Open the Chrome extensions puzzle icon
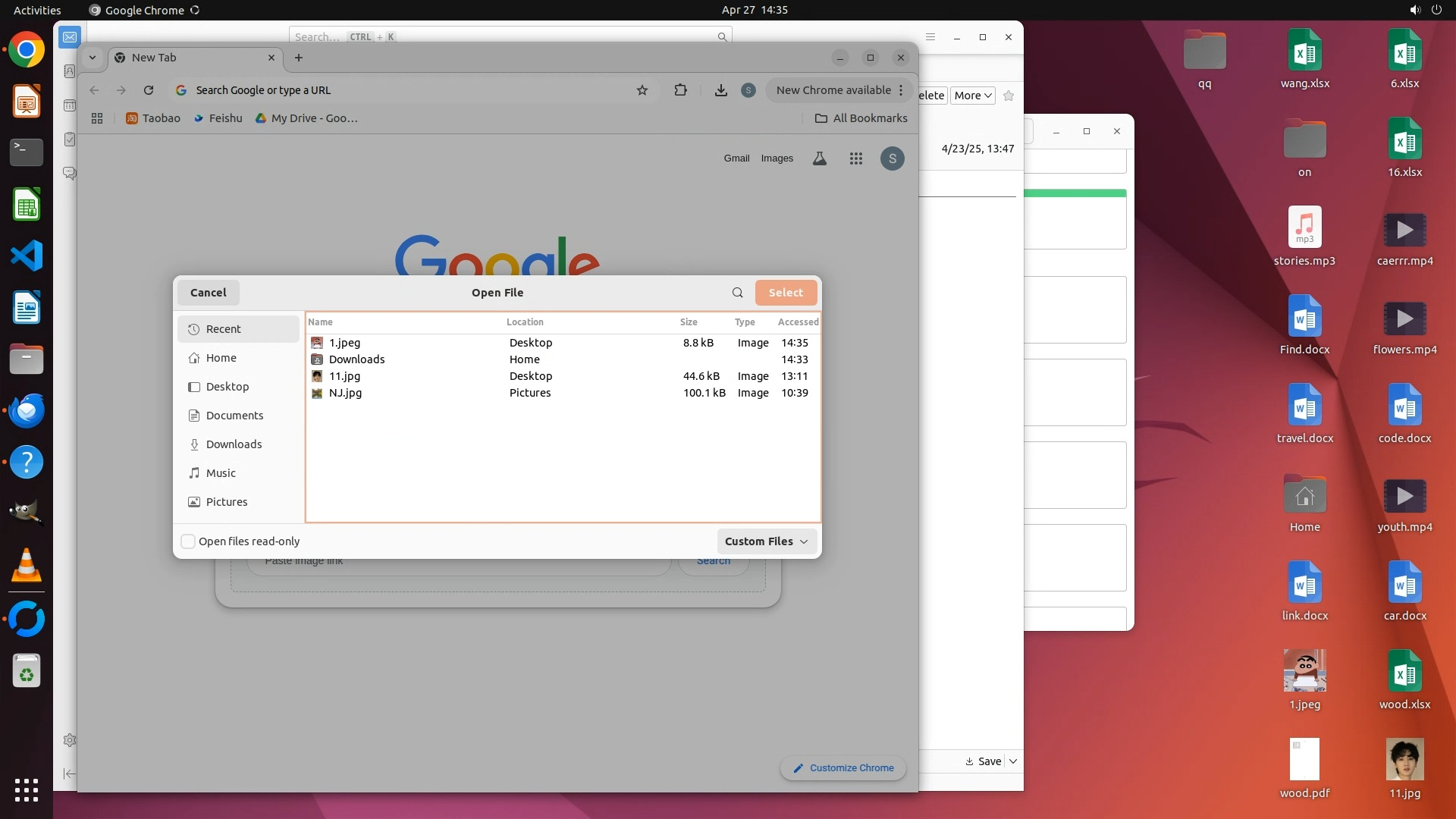Viewport: 1456px width, 819px height. [x=680, y=90]
